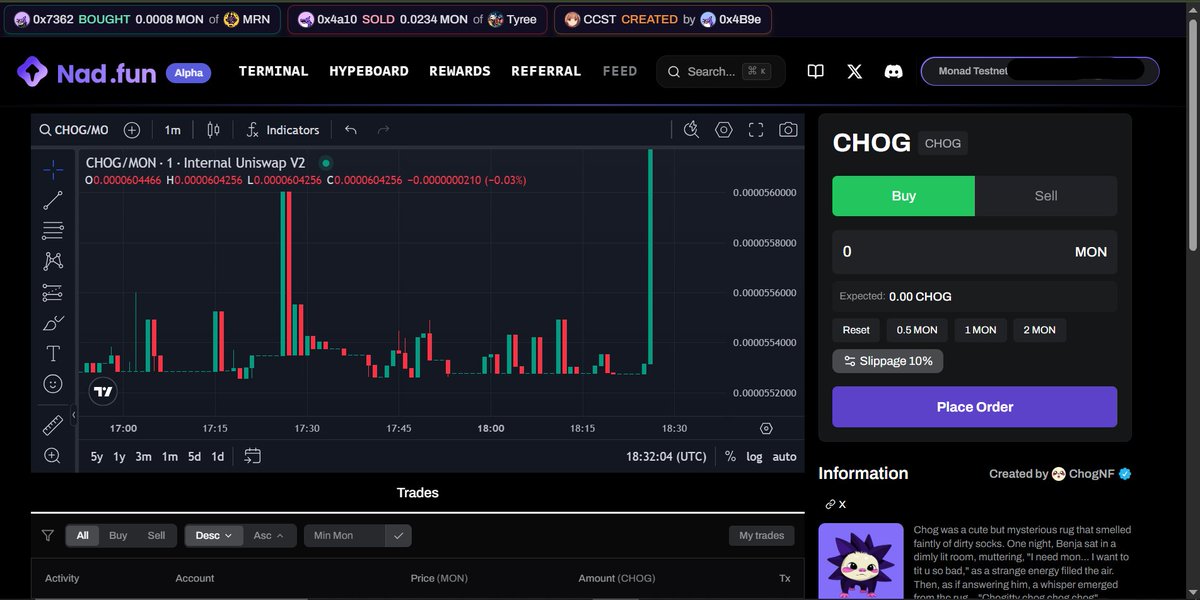
Task: Choose 0.5 MON preset amount
Action: 917,330
